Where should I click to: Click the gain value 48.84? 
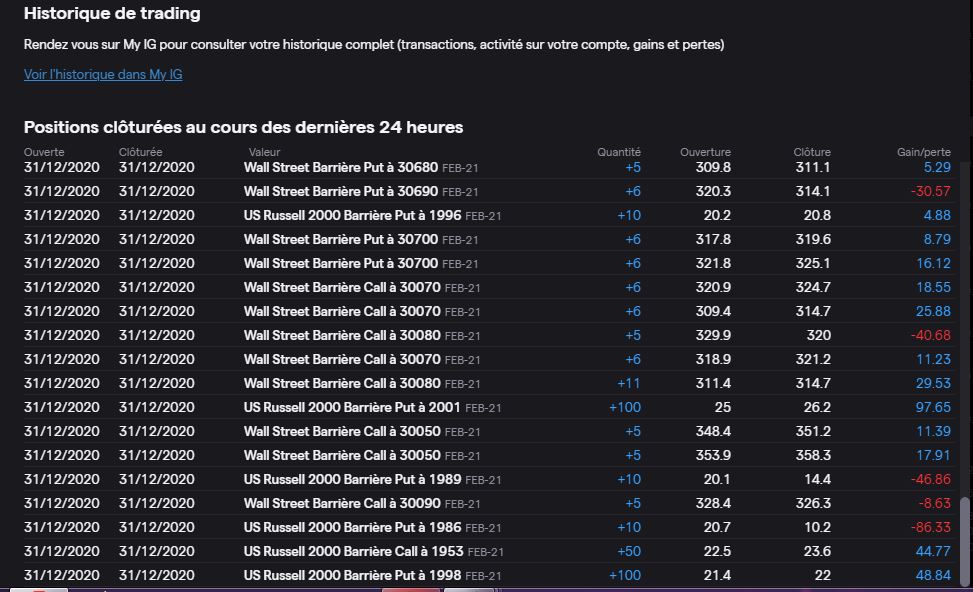(933, 575)
